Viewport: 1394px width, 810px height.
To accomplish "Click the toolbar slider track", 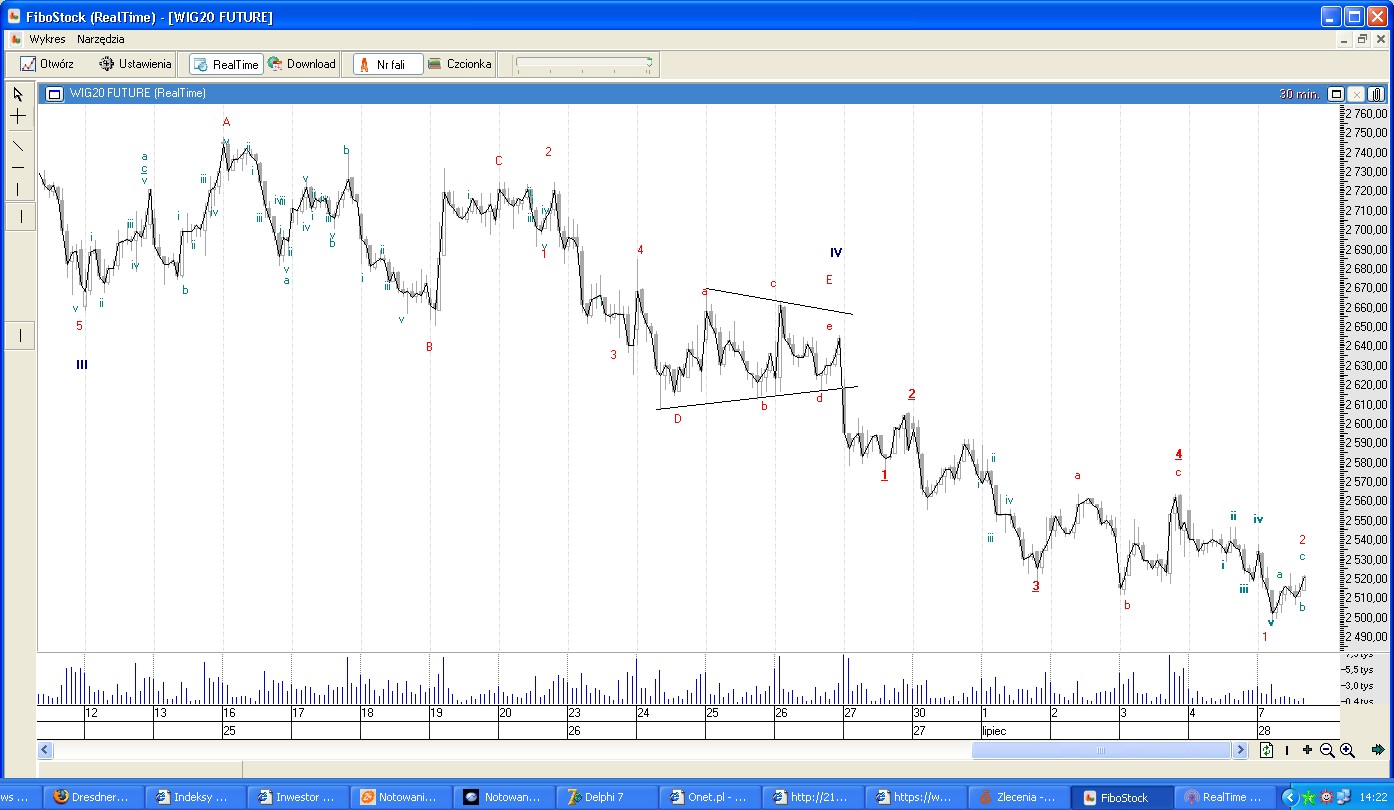I will click(x=583, y=64).
